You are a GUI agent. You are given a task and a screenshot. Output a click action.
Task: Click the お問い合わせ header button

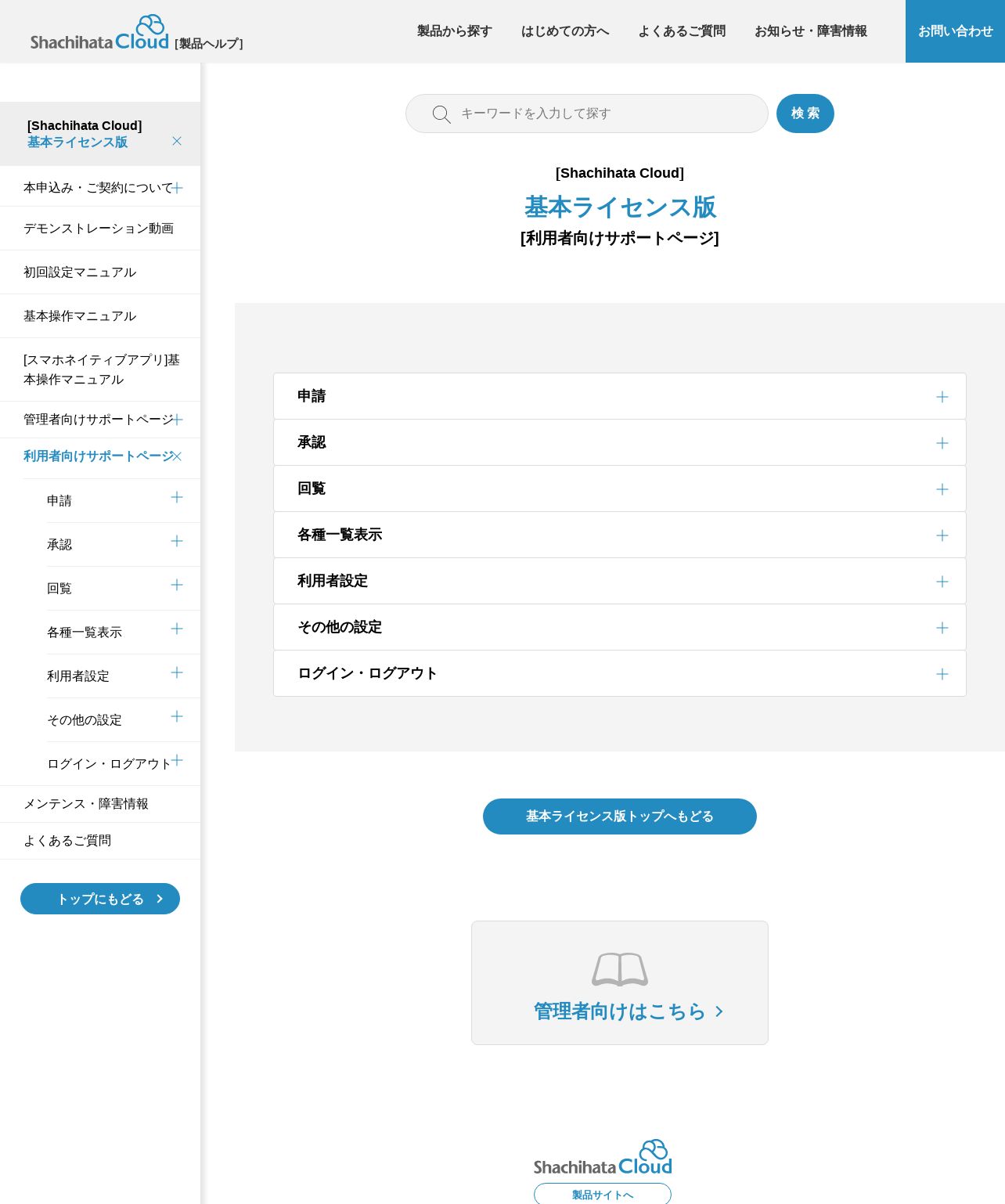coord(955,31)
